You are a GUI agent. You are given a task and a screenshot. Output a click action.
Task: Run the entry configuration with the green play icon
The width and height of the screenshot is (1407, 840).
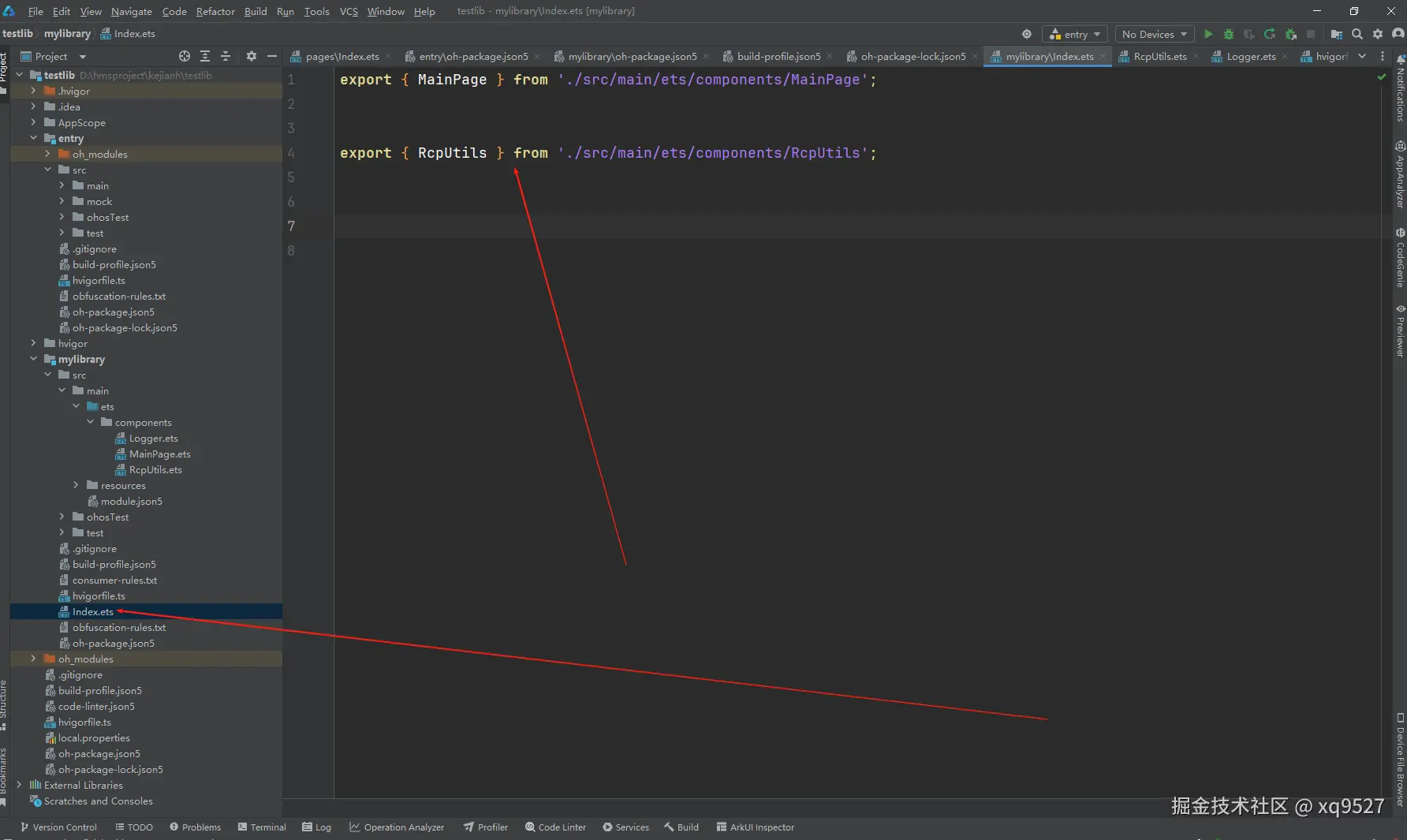coord(1207,34)
